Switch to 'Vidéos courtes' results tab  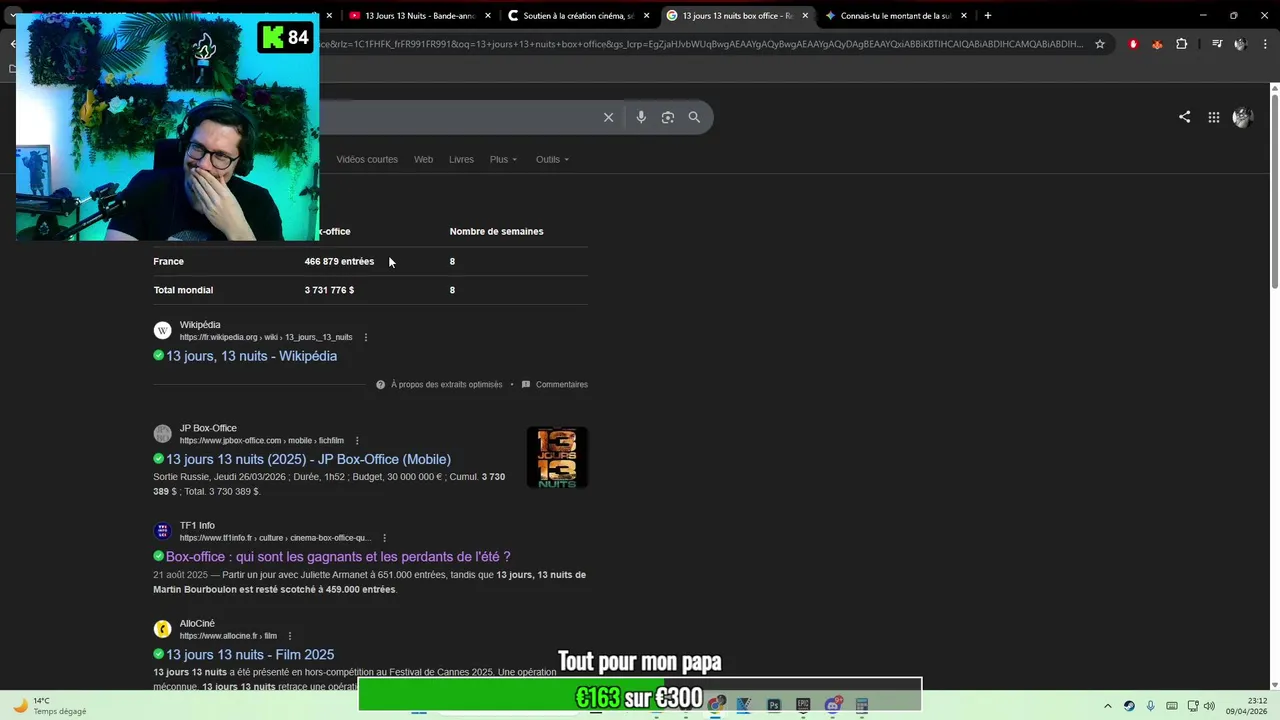[367, 159]
